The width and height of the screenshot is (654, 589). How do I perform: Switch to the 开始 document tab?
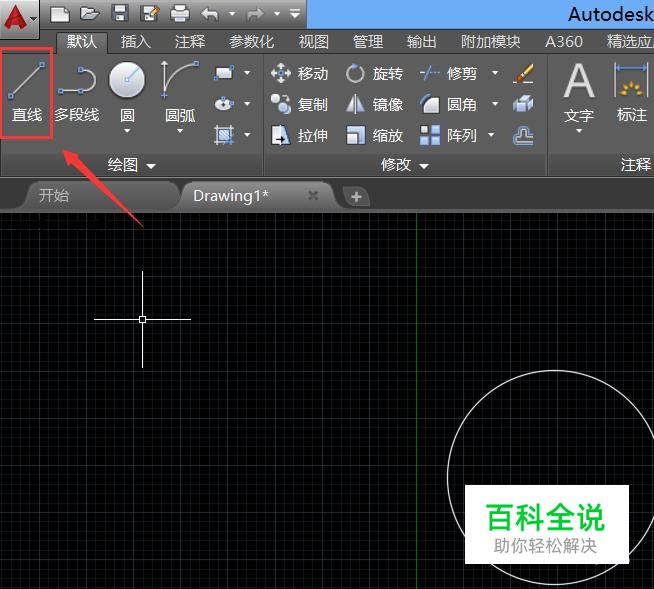coord(54,196)
